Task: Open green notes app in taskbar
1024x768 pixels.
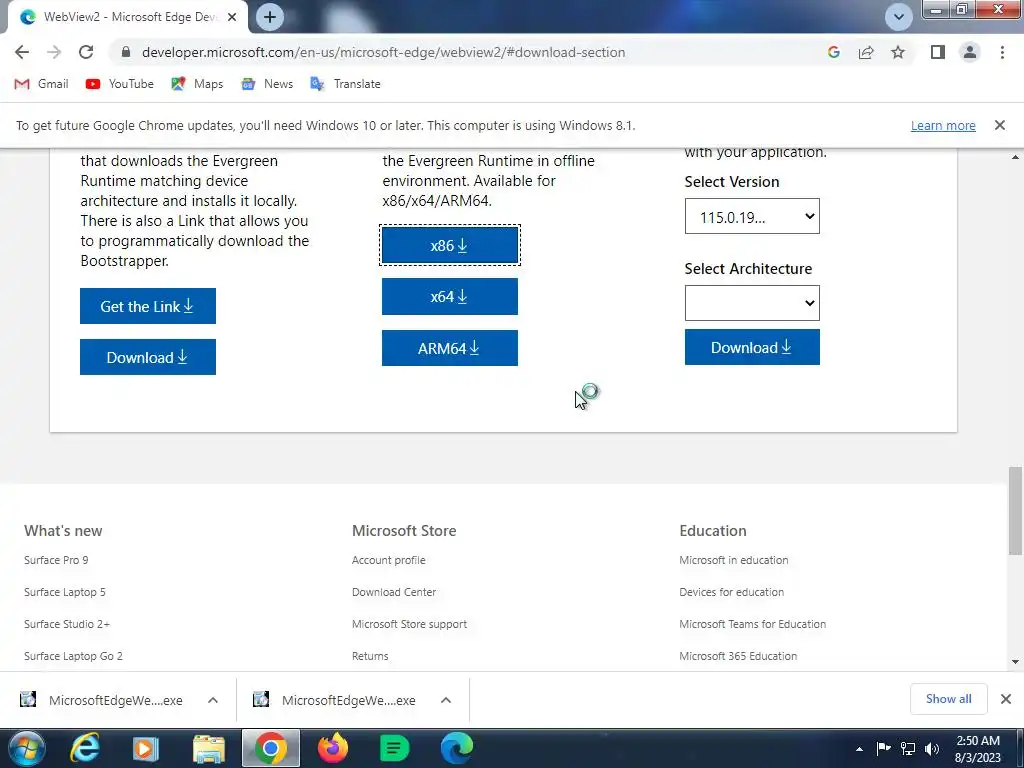Action: [x=394, y=749]
